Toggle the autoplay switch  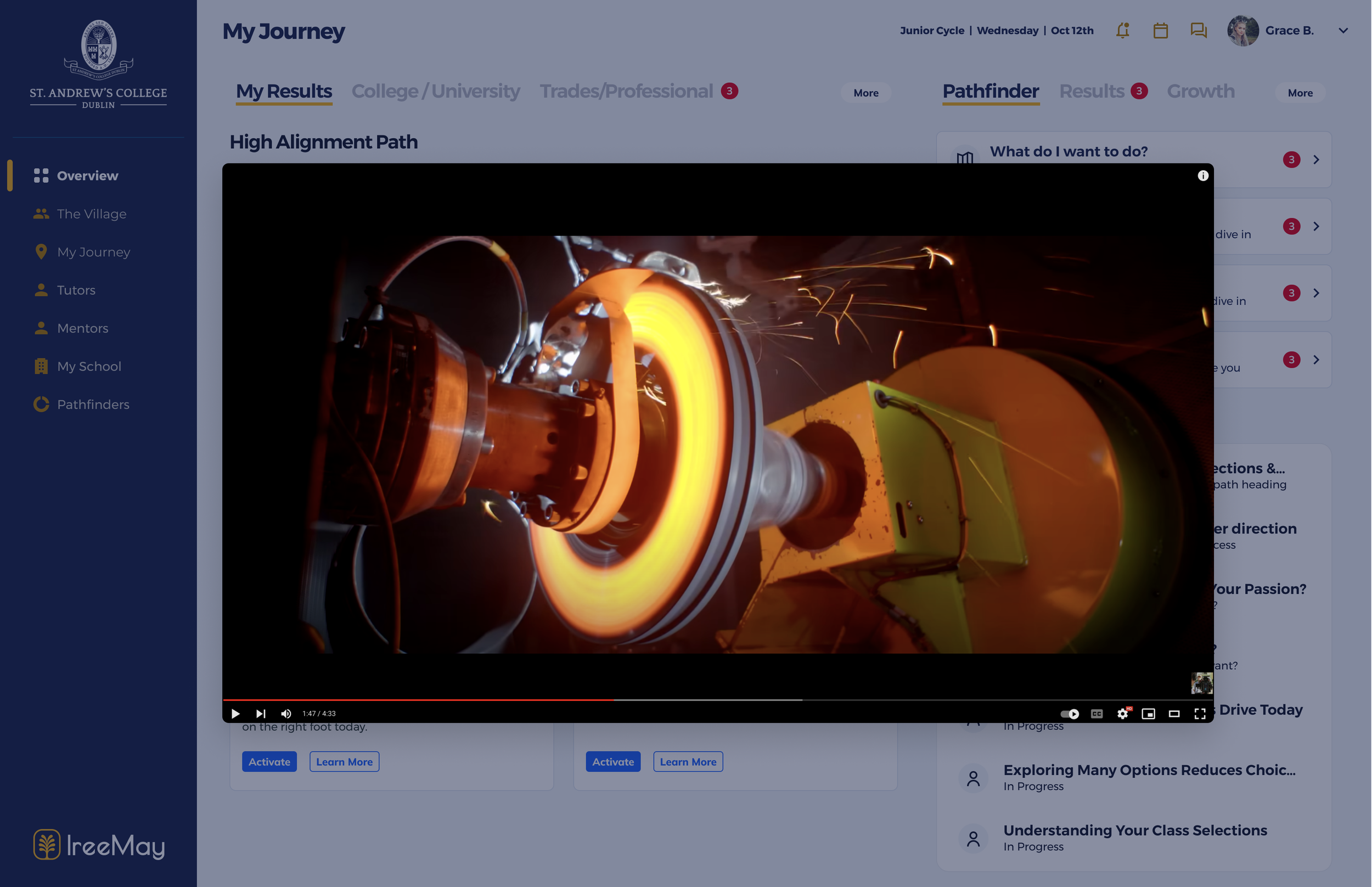coord(1069,714)
